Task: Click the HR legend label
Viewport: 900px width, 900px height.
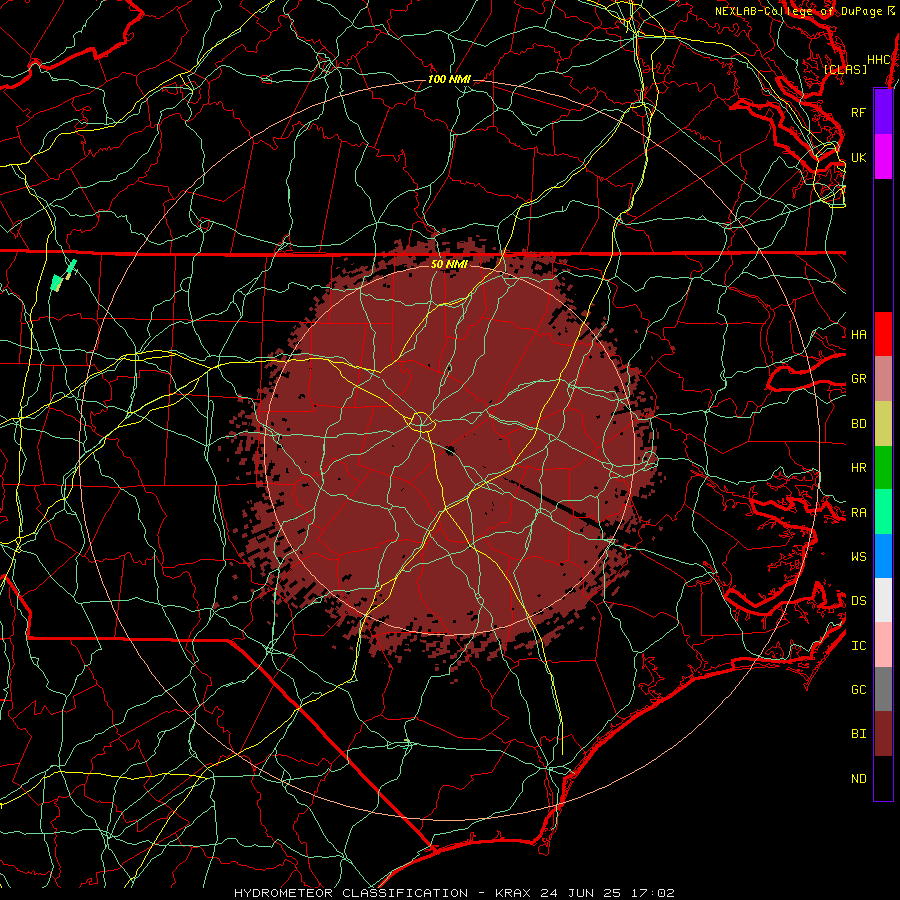Action: coord(858,468)
